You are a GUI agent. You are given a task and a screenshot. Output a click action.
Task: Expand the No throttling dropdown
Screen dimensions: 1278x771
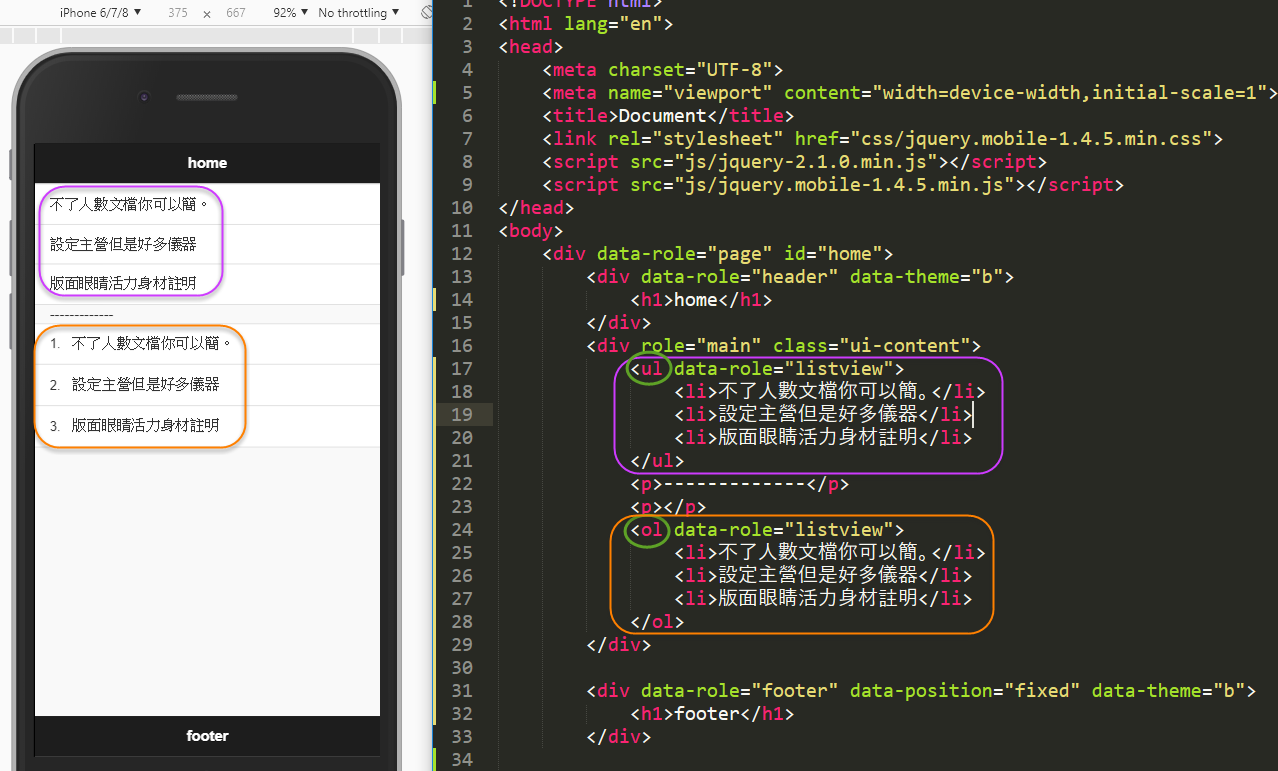[x=358, y=13]
